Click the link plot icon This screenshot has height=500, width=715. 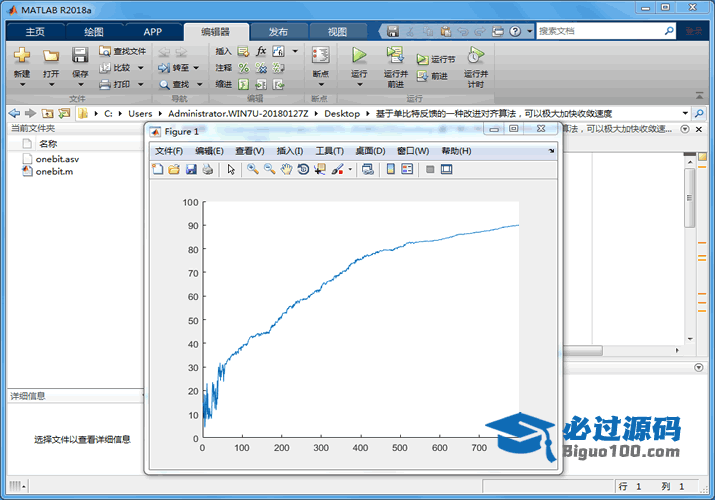[368, 170]
